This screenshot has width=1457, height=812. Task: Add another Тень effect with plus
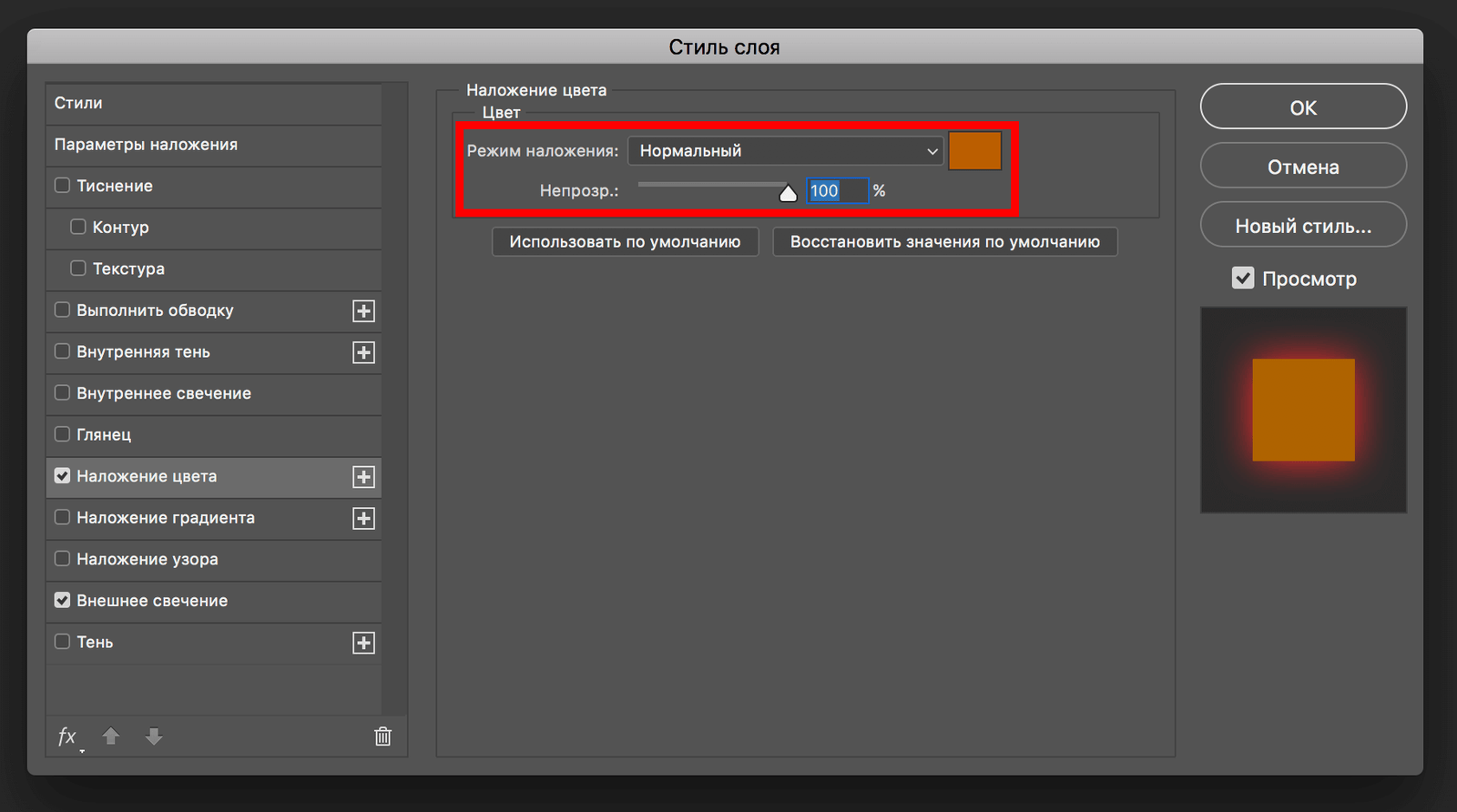click(363, 643)
